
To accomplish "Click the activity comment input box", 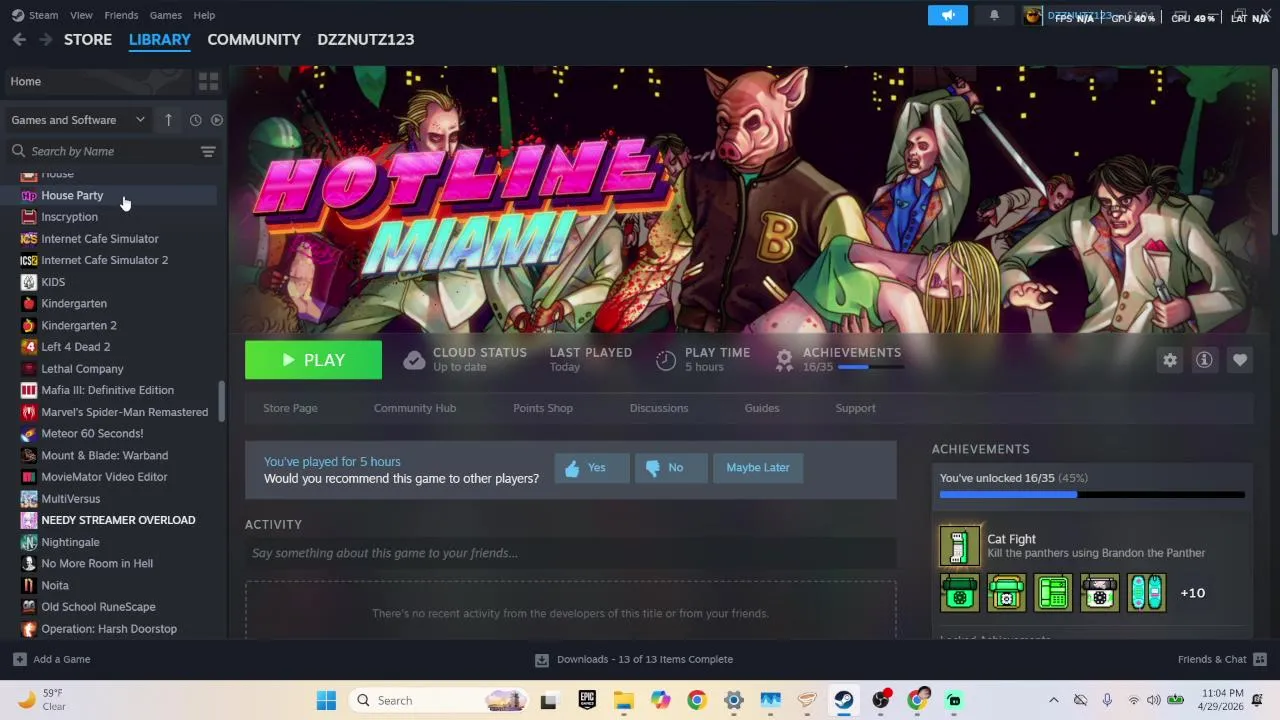I will [570, 553].
